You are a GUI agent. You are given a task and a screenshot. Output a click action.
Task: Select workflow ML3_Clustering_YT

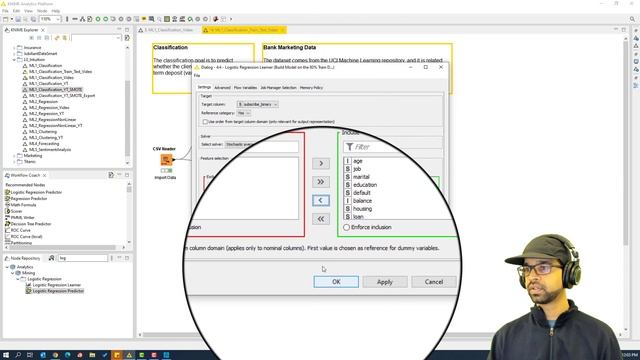pyautogui.click(x=46, y=138)
